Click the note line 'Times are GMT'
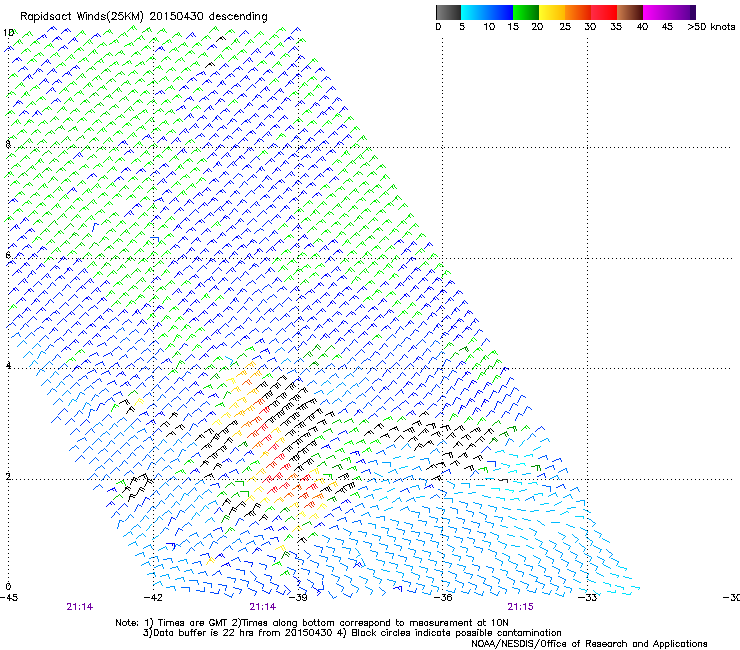 pos(193,623)
